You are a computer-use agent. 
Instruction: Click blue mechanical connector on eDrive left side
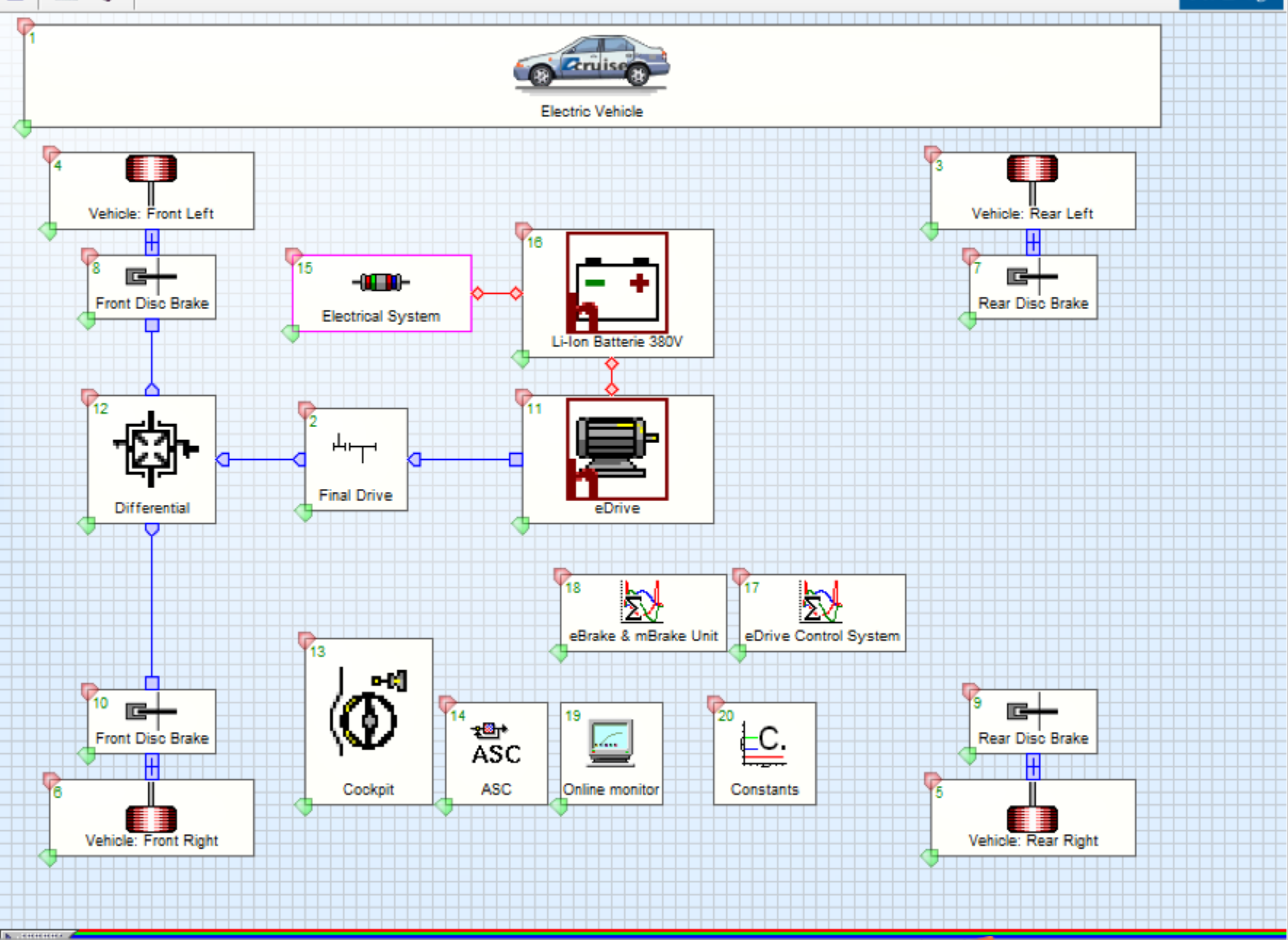pos(516,460)
